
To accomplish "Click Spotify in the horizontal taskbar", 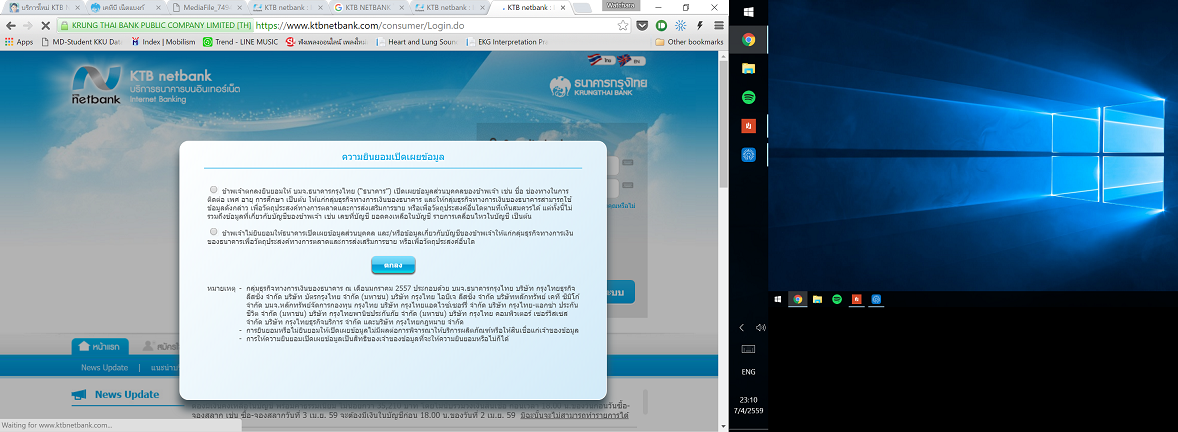I will 837,299.
